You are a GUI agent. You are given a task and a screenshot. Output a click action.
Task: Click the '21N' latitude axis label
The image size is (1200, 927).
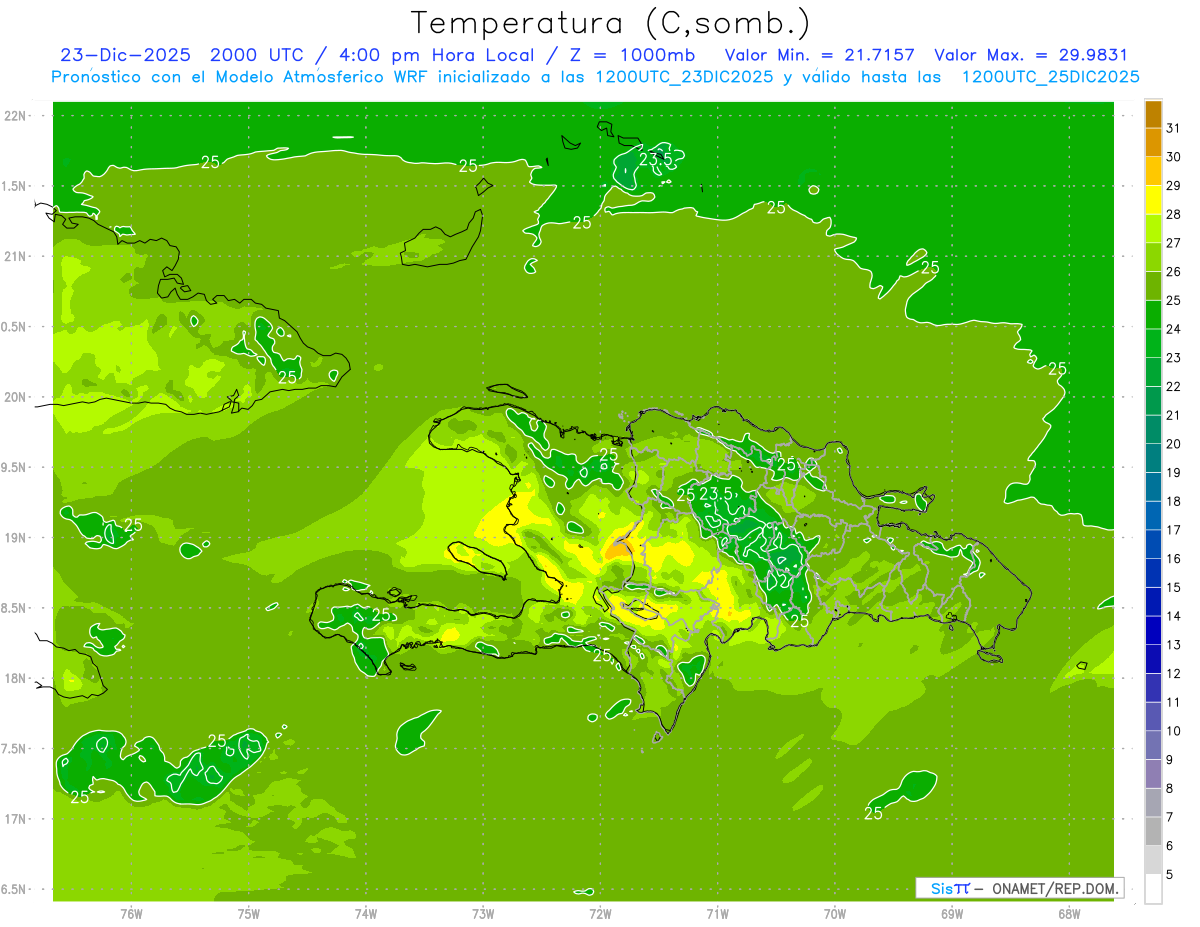point(16,257)
